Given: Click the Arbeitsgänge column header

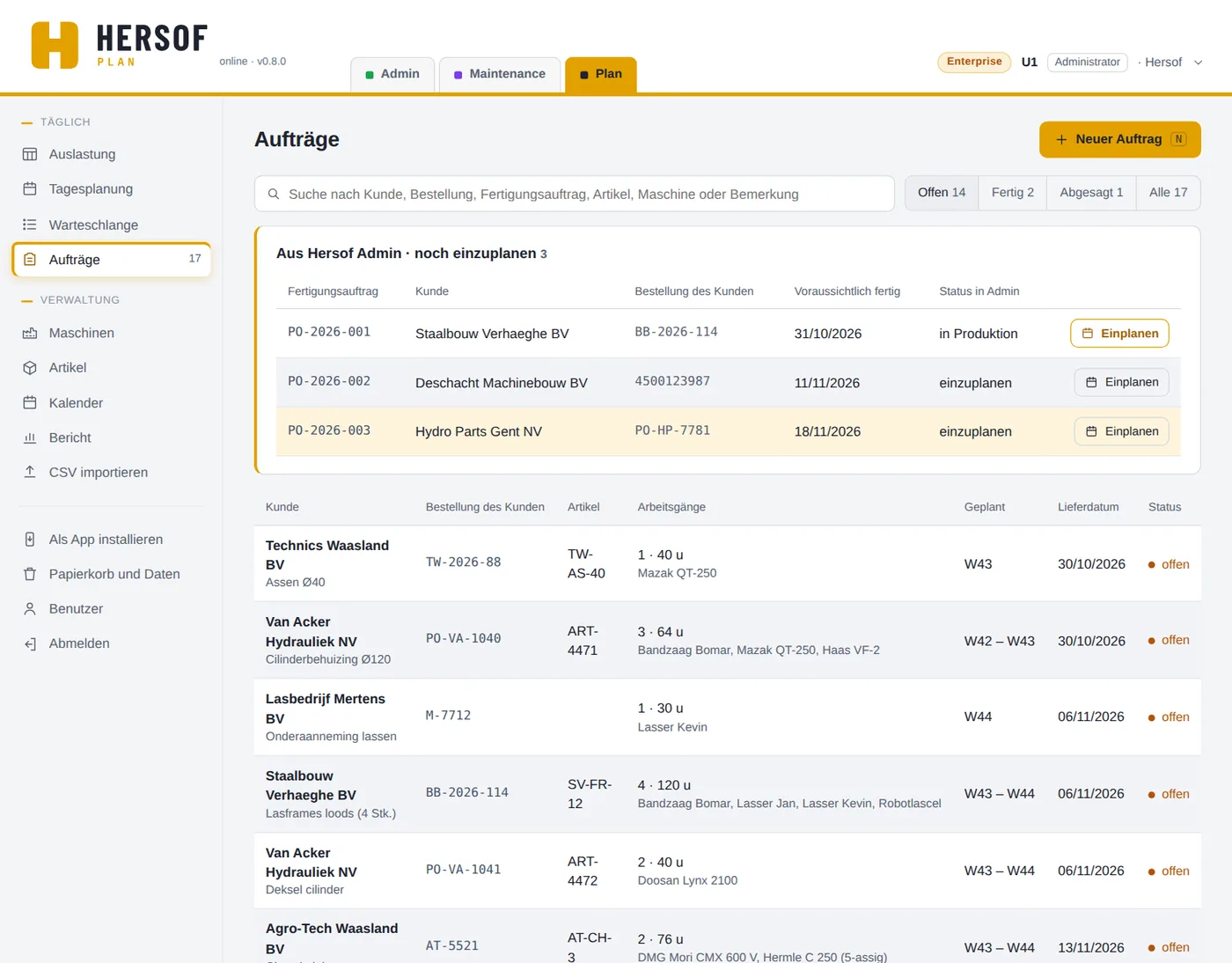Looking at the screenshot, I should click(671, 507).
